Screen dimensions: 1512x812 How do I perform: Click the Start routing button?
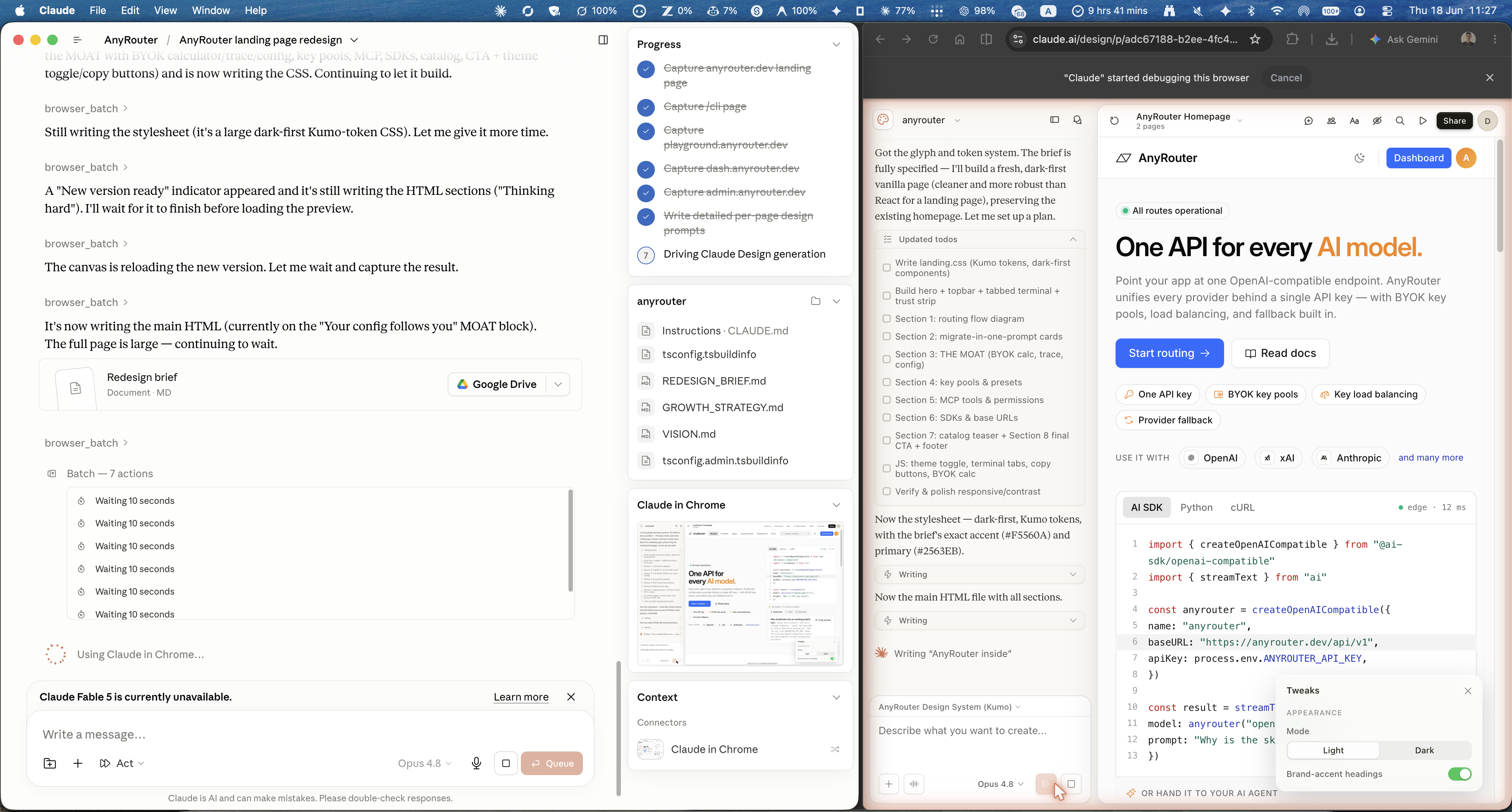point(1169,353)
